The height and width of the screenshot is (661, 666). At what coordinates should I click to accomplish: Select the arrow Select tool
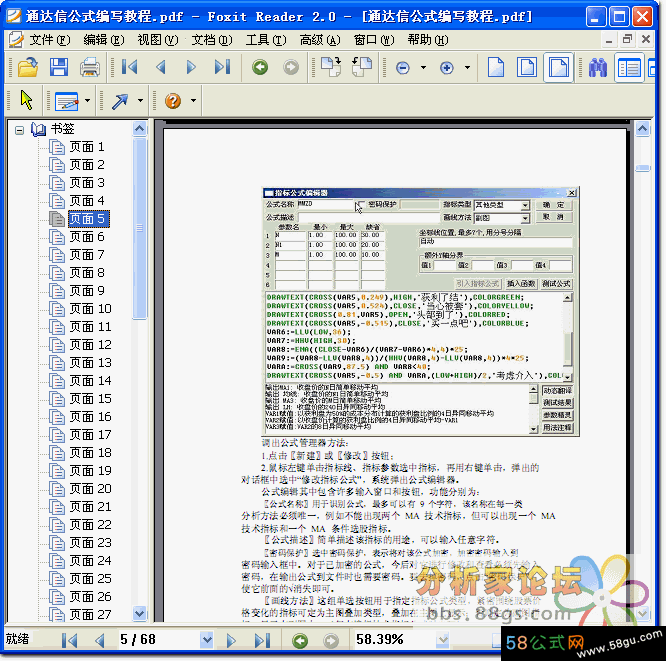click(26, 100)
